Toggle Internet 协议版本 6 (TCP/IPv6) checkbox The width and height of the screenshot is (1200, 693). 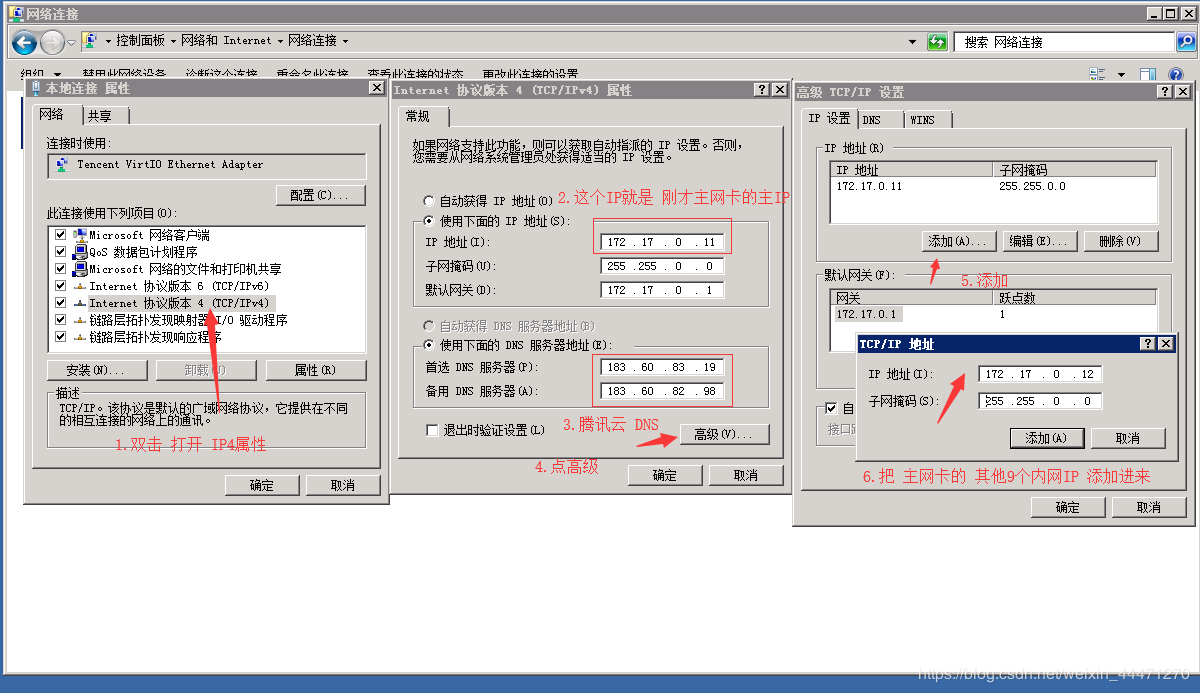click(61, 286)
